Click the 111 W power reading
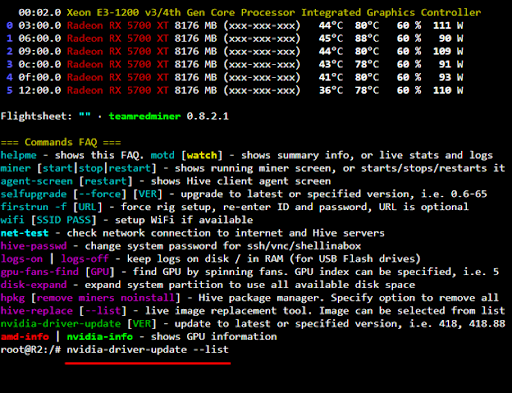Screen dimensions: 512x393 pos(448,26)
